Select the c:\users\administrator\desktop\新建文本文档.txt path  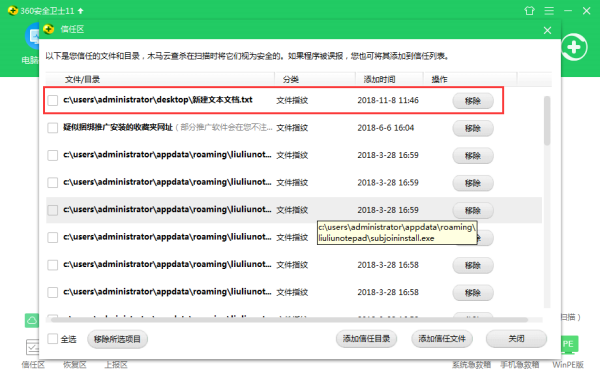(x=158, y=100)
